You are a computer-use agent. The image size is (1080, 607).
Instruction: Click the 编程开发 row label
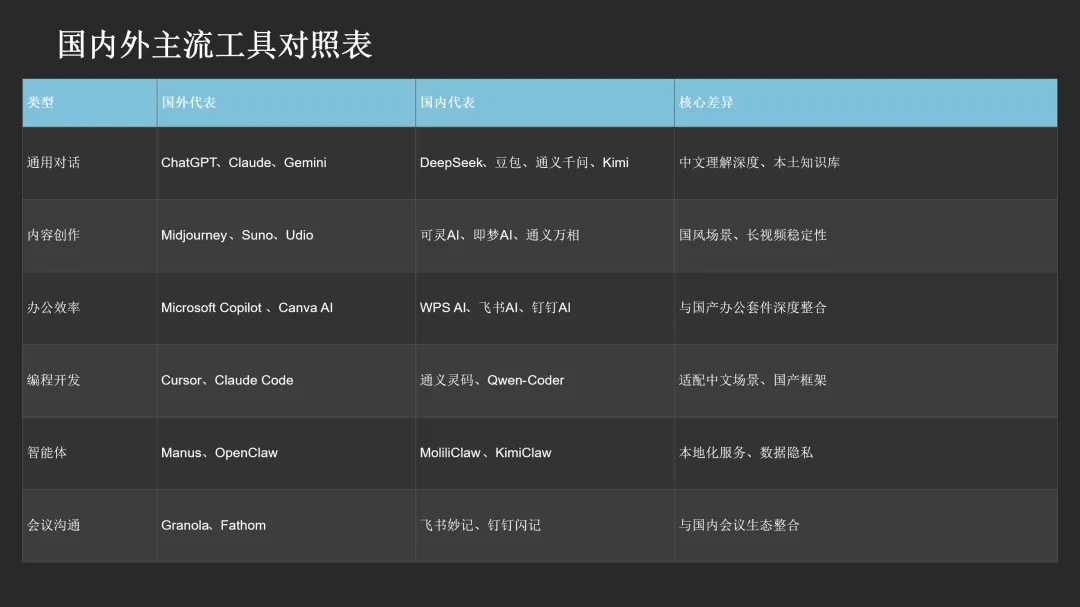pyautogui.click(x=90, y=380)
